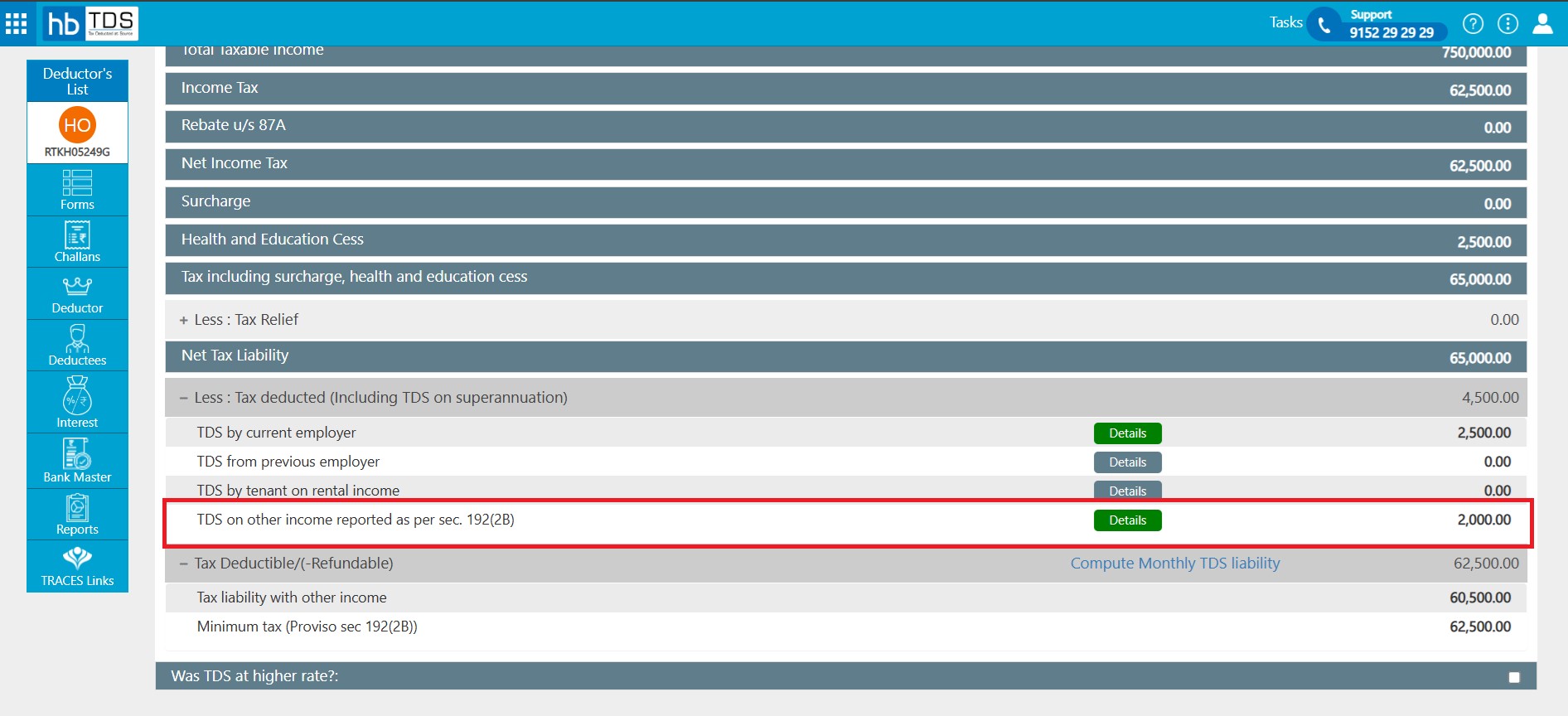Open Details for TDS by tenant rental income
The height and width of the screenshot is (716, 1568).
pos(1128,491)
